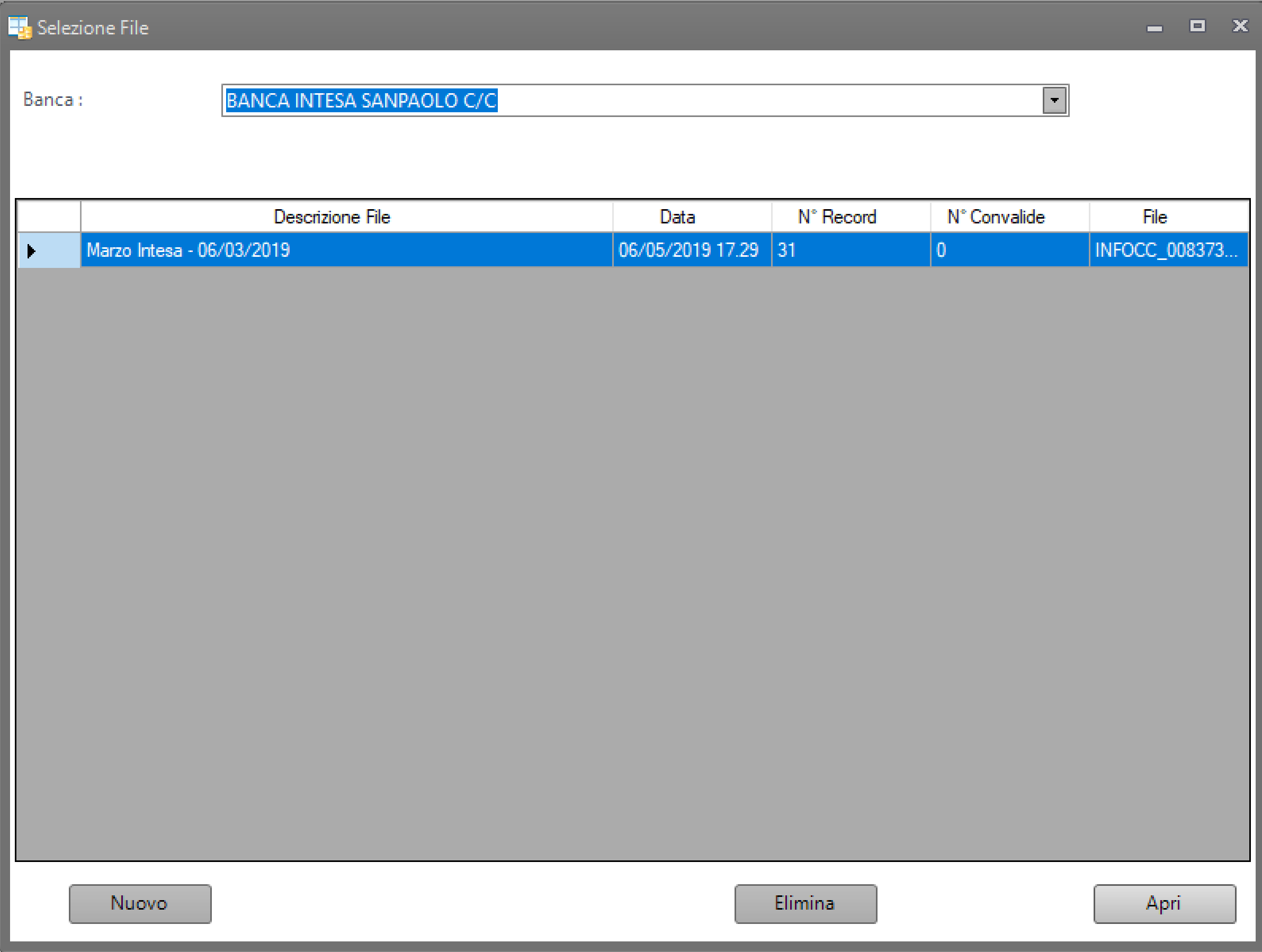Image resolution: width=1262 pixels, height=952 pixels.
Task: Click the INFOCC_008373 file name cell
Action: (x=1168, y=250)
